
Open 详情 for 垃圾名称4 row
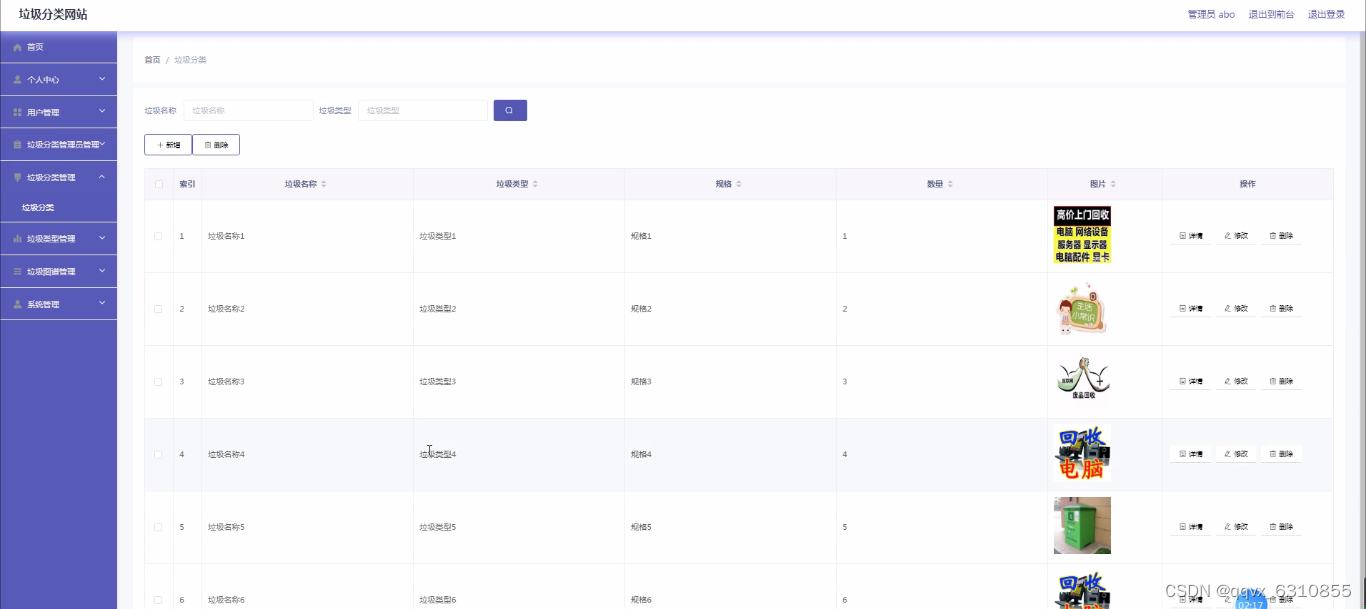[1190, 454]
